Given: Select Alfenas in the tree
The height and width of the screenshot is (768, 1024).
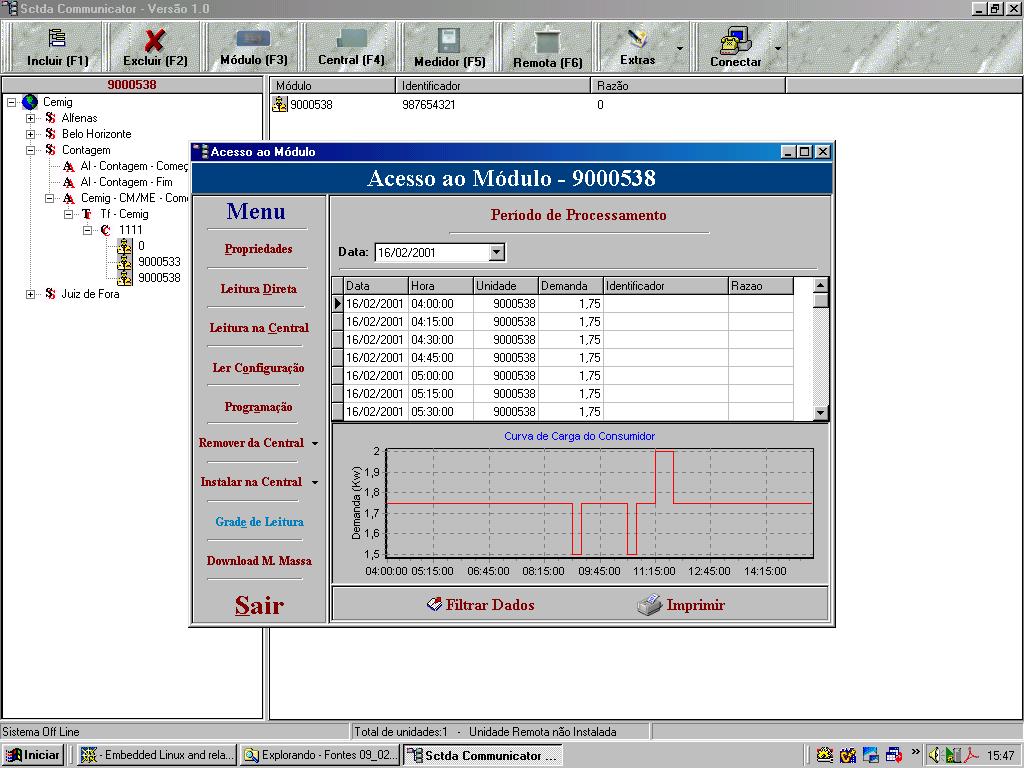Looking at the screenshot, I should coord(79,118).
